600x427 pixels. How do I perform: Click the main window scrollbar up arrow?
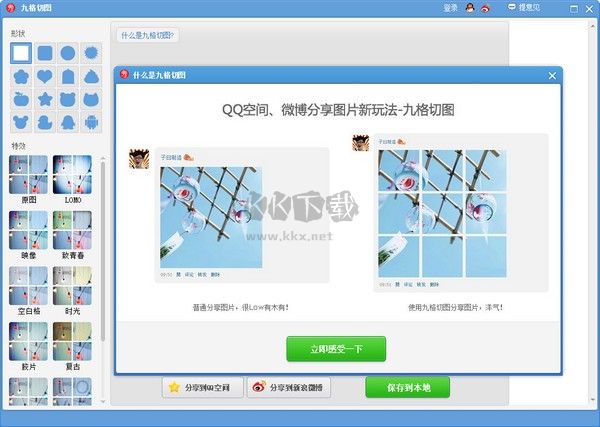click(x=594, y=26)
